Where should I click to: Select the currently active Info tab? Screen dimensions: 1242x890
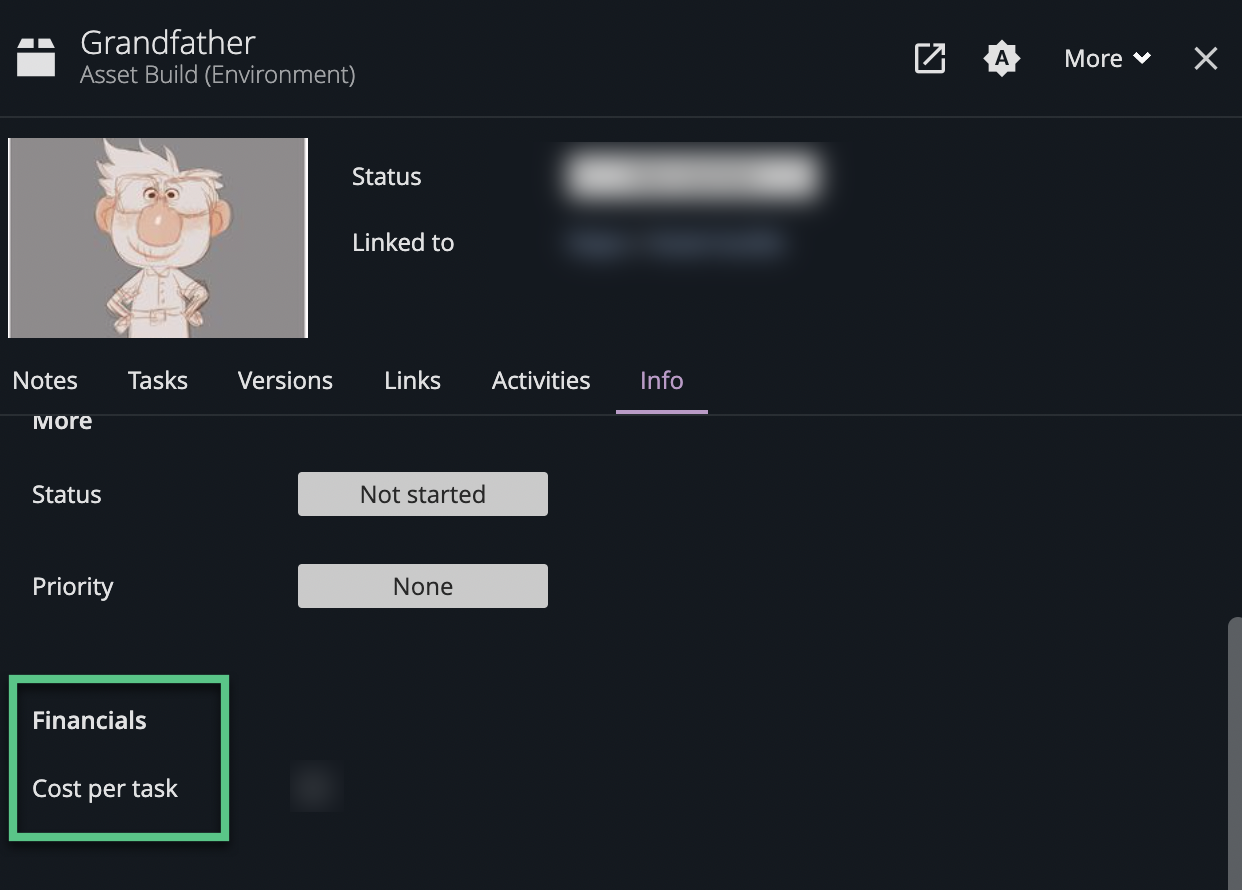pyautogui.click(x=661, y=380)
